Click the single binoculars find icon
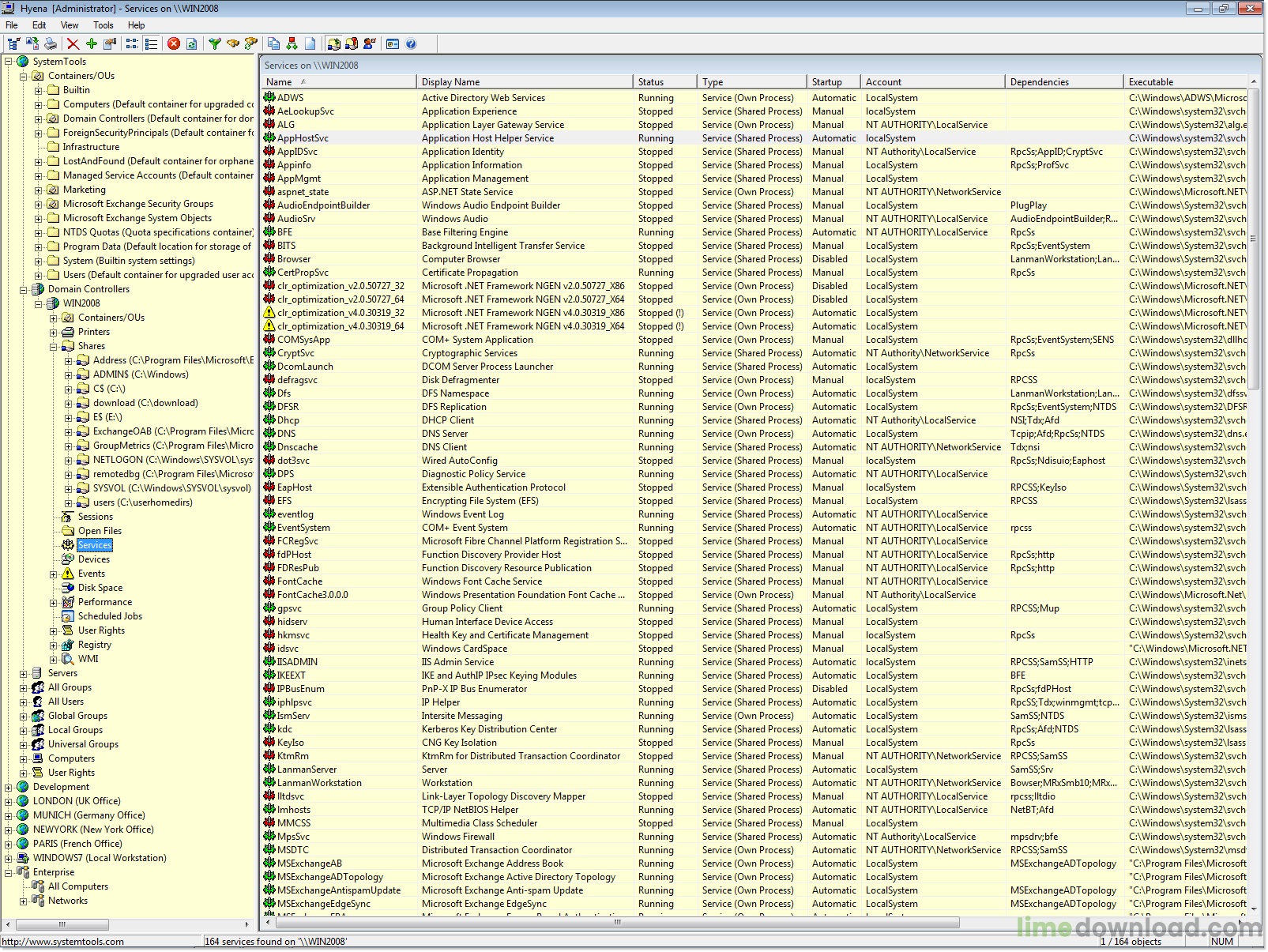Screen dimensions: 1268x952 [x=233, y=44]
